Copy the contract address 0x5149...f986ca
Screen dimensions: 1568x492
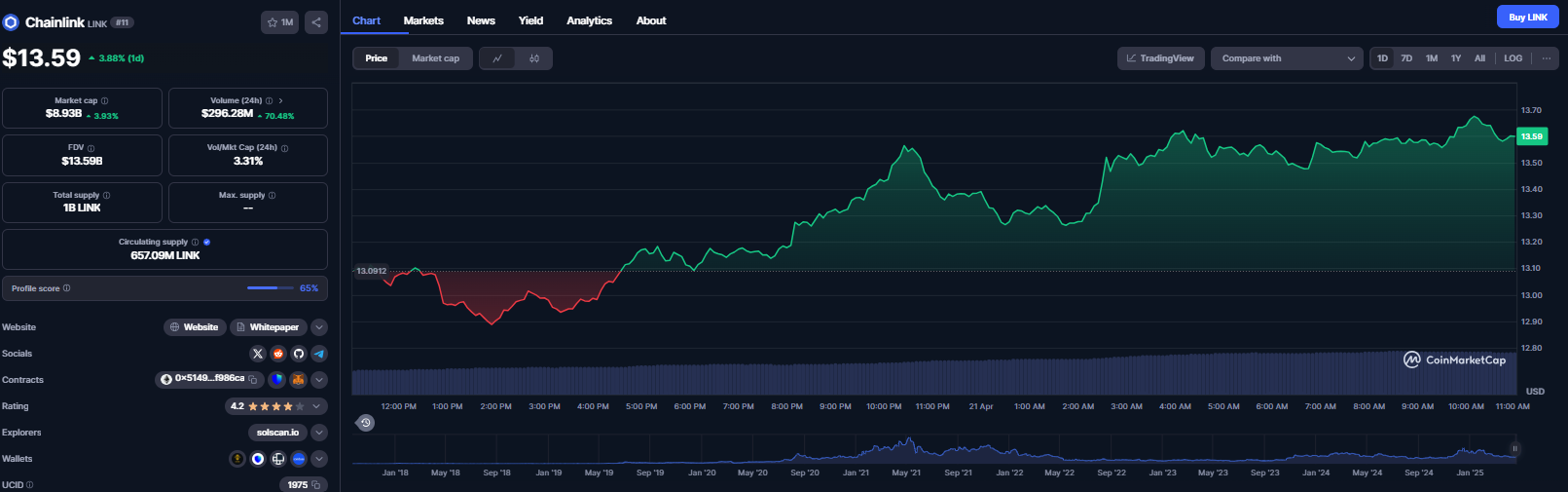coord(253,380)
